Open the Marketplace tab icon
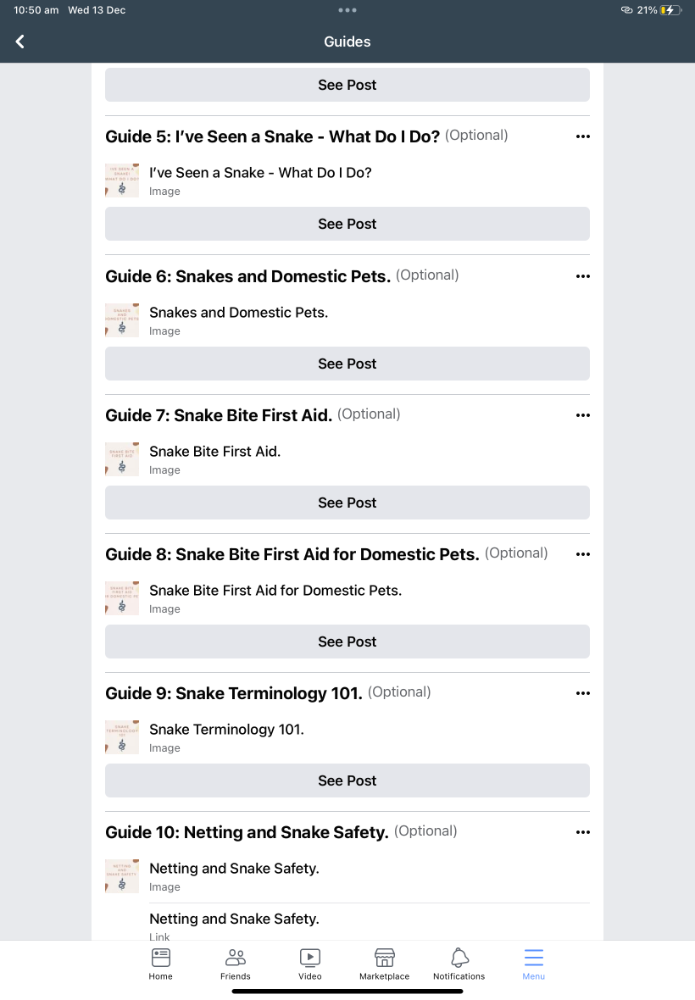Screen dimensions: 695x1000 click(x=384, y=957)
